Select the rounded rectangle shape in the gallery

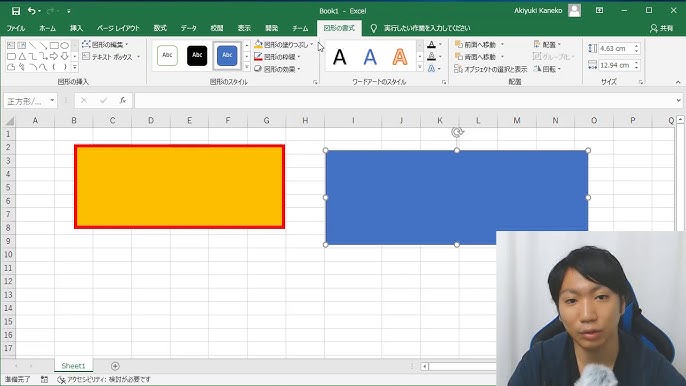tap(11, 56)
